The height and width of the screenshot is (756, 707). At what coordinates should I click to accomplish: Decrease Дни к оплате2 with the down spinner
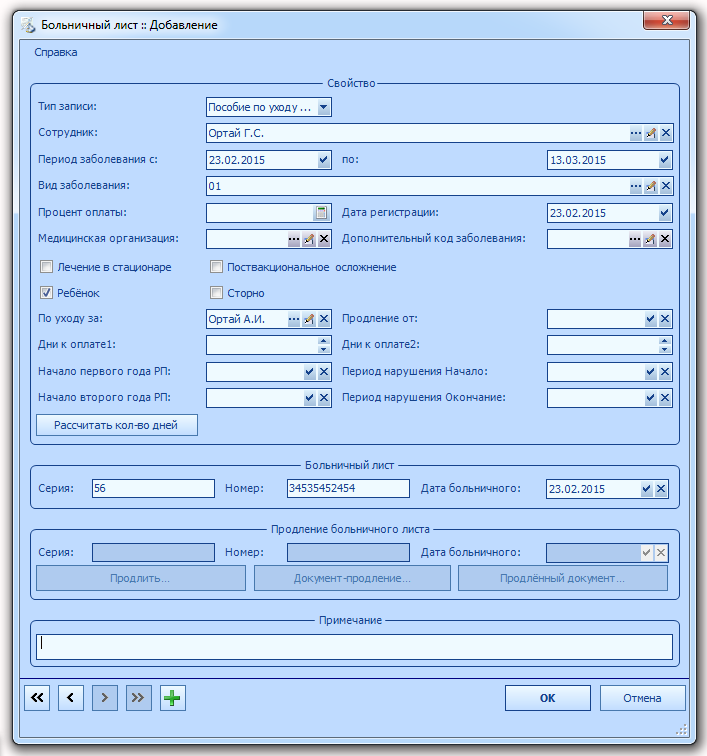pos(665,349)
